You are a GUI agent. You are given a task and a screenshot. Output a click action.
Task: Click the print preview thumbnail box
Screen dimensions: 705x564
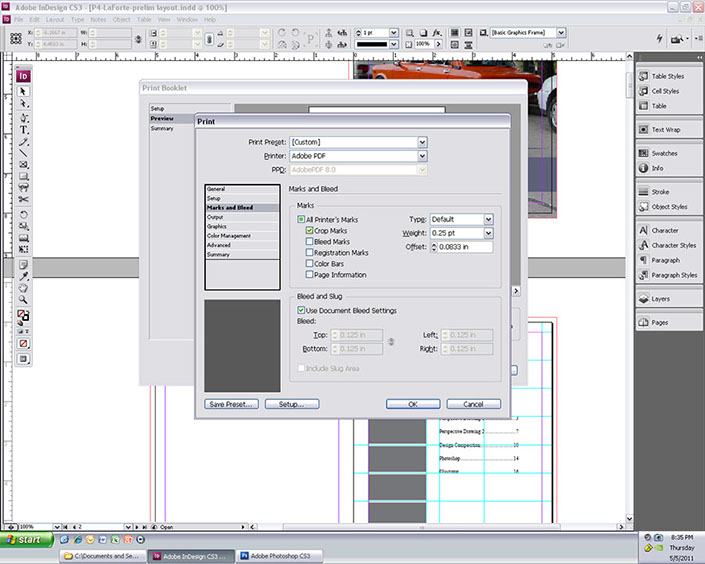pyautogui.click(x=242, y=346)
